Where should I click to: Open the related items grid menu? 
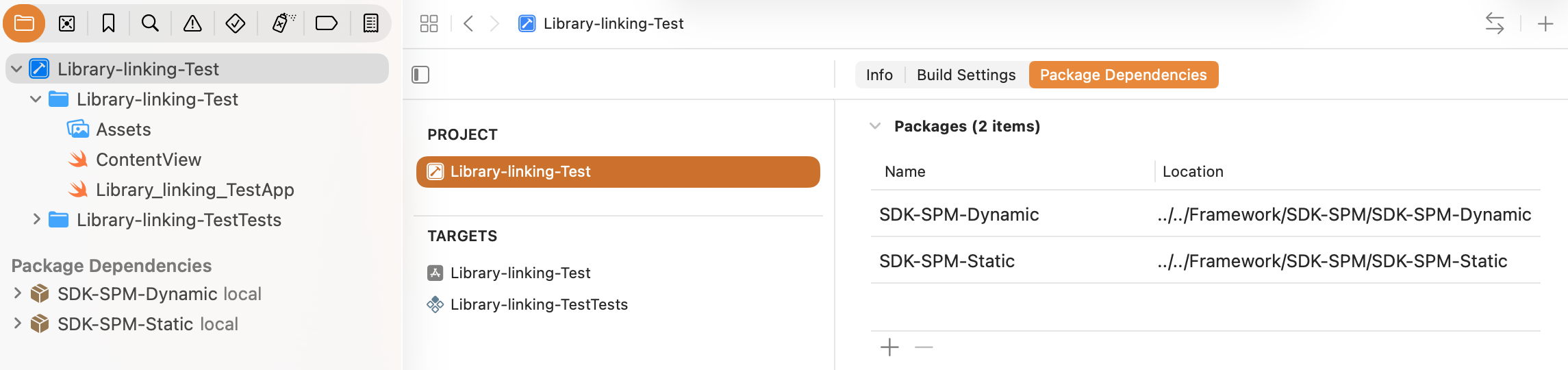(429, 24)
